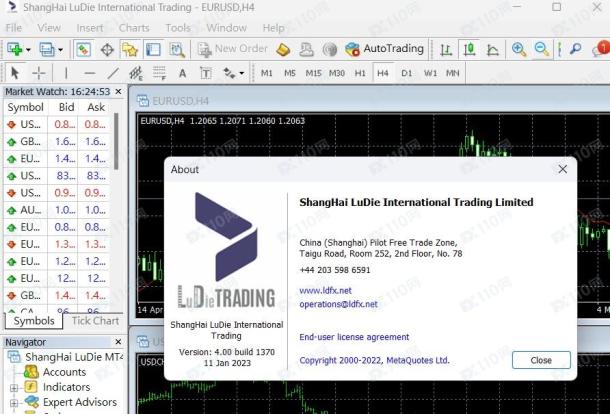The width and height of the screenshot is (610, 414).
Task: Click the gold MetaEditor book icon
Action: (x=283, y=49)
